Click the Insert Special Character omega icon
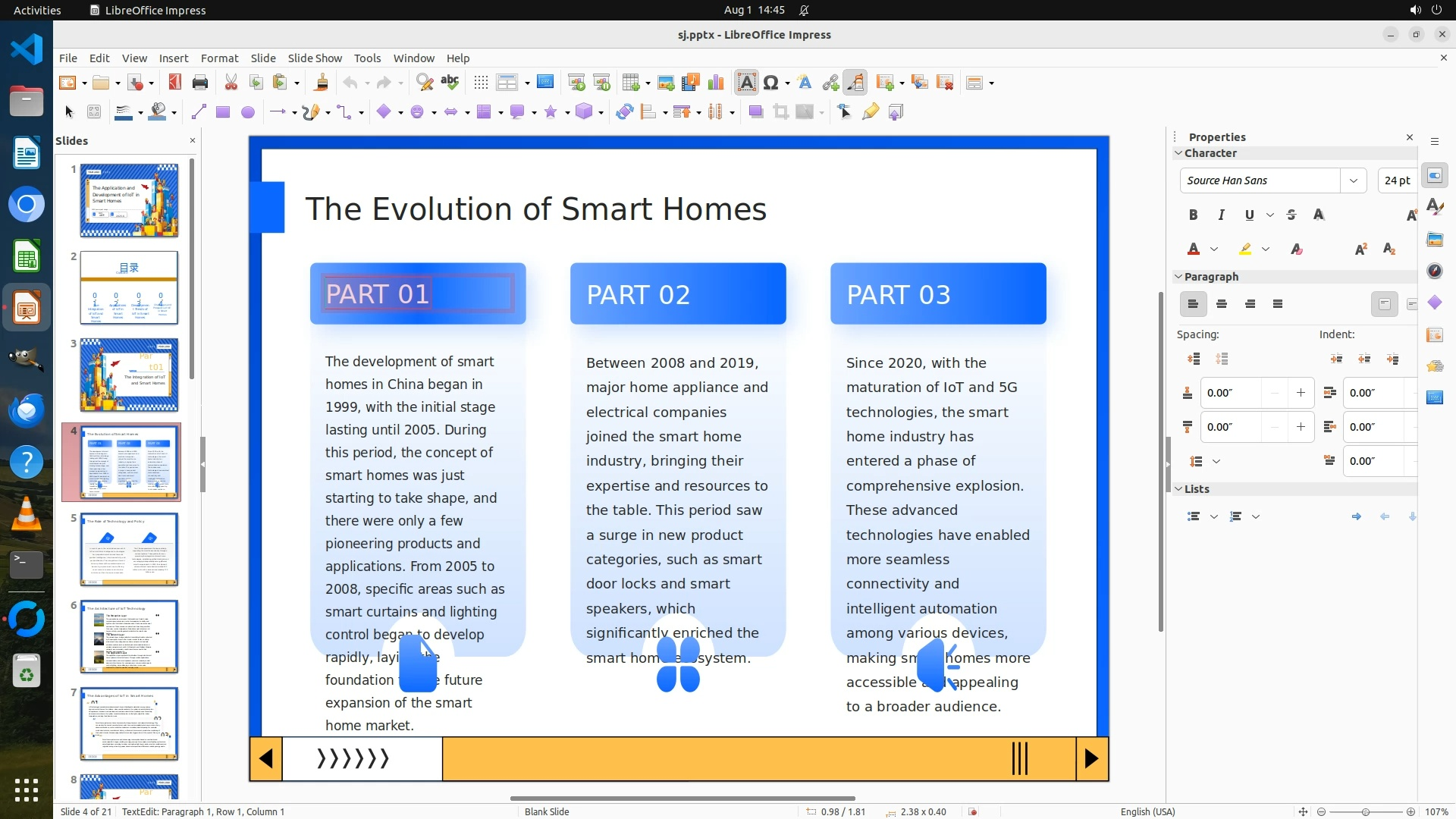 point(771,83)
